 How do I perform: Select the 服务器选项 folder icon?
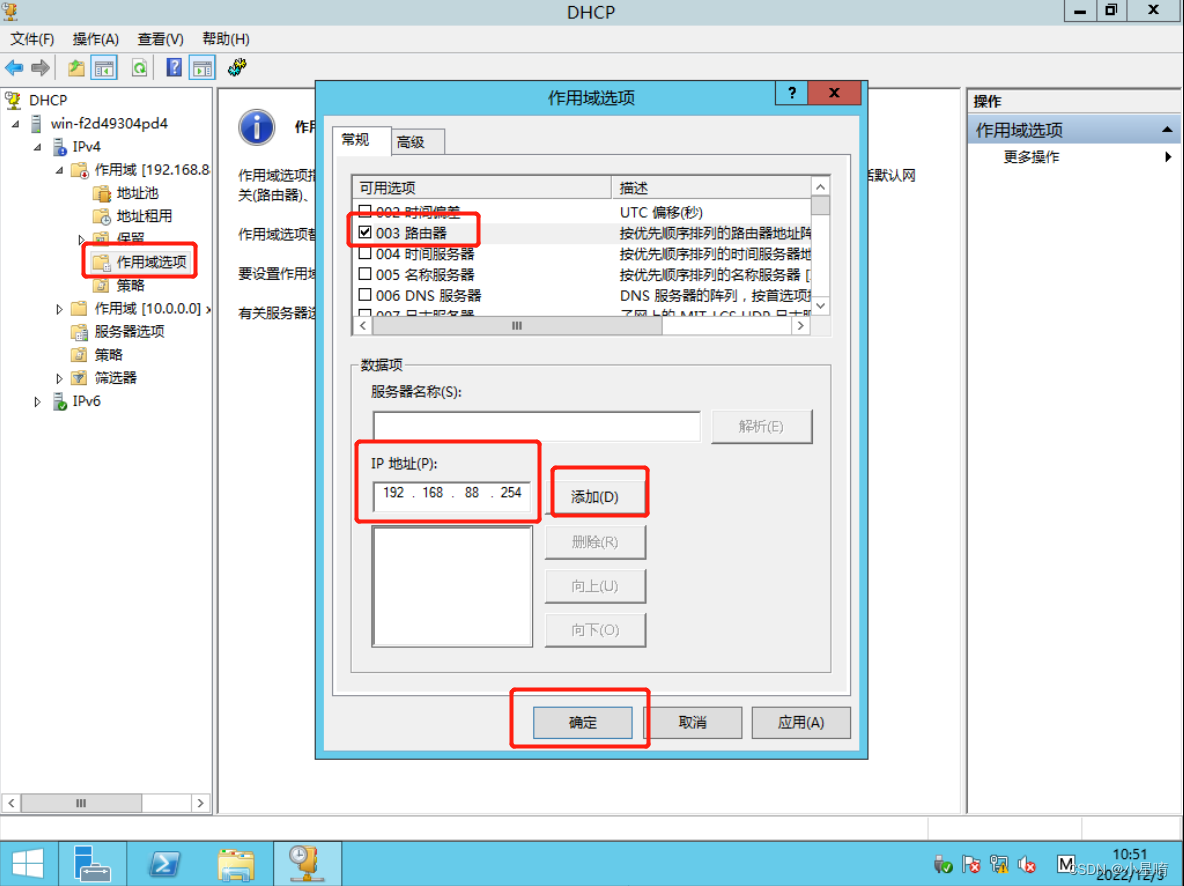(79, 332)
